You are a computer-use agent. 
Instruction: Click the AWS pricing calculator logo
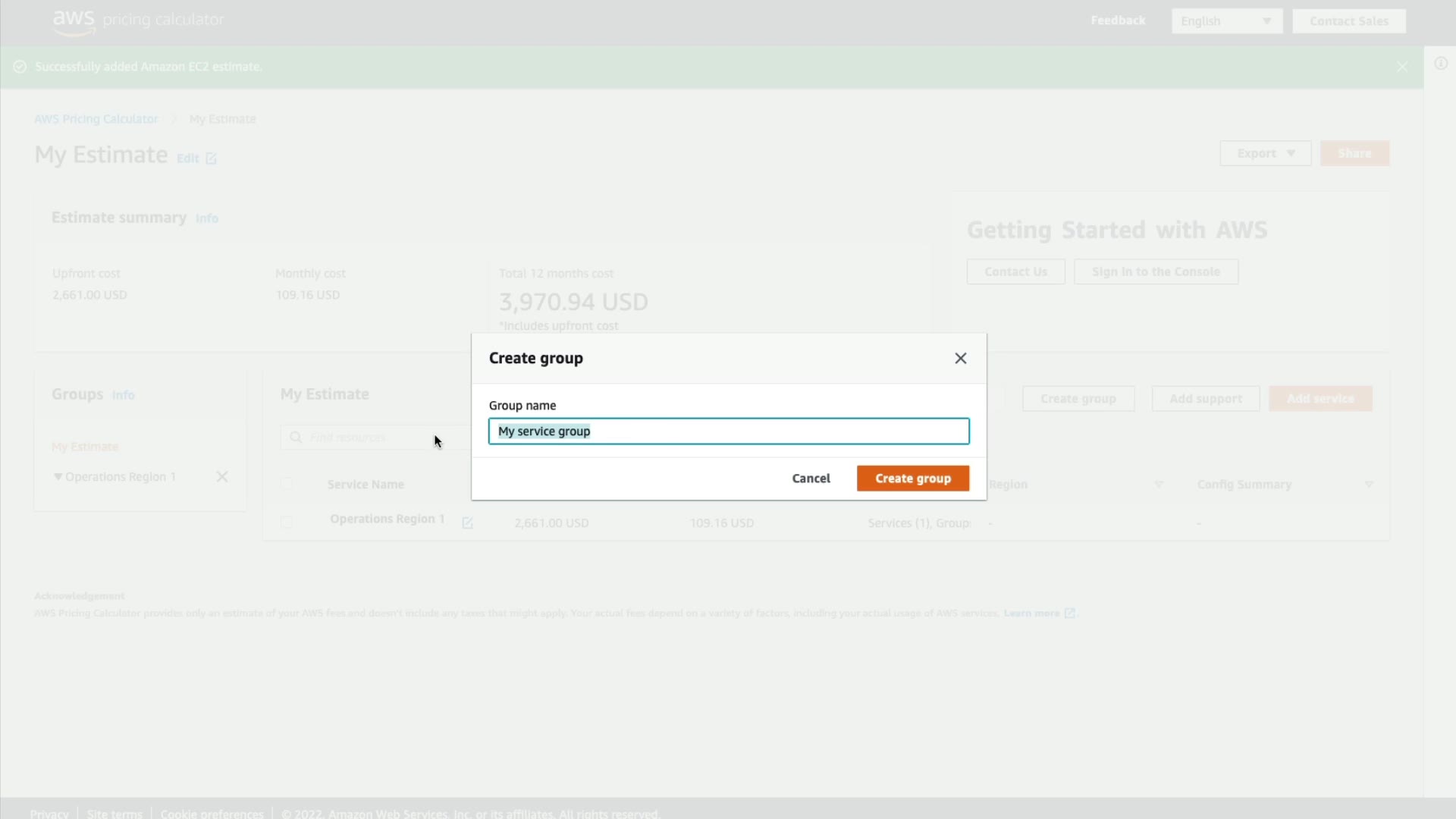coord(138,20)
